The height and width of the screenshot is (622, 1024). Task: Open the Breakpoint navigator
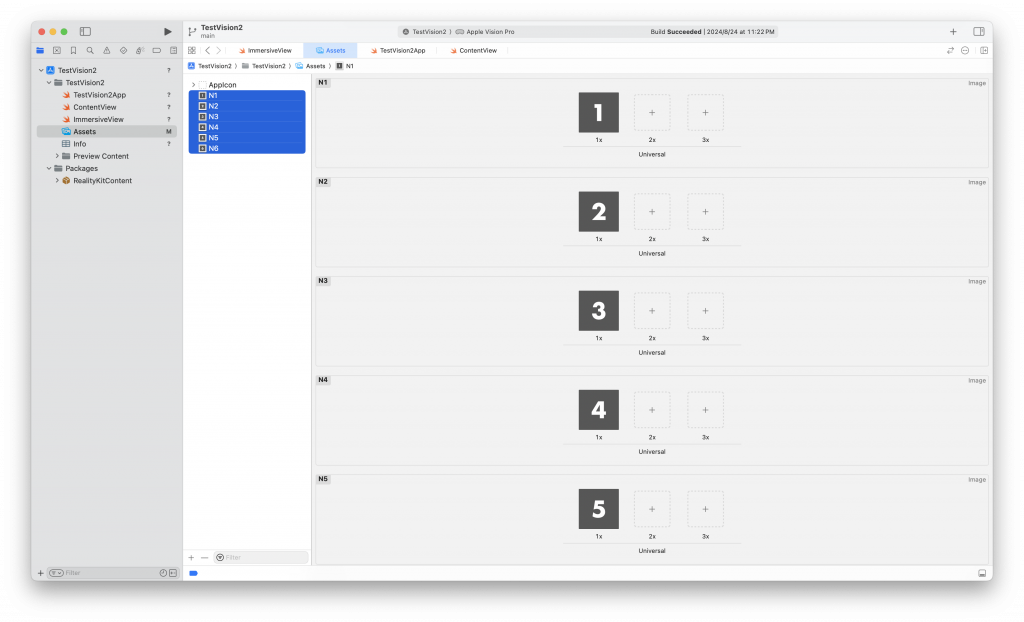157,50
